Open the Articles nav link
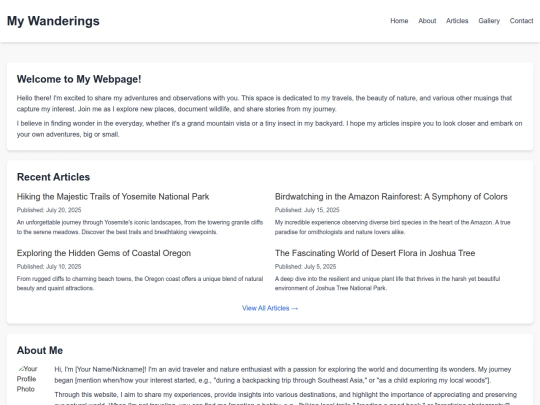Image resolution: width=540 pixels, height=405 pixels. tap(457, 21)
